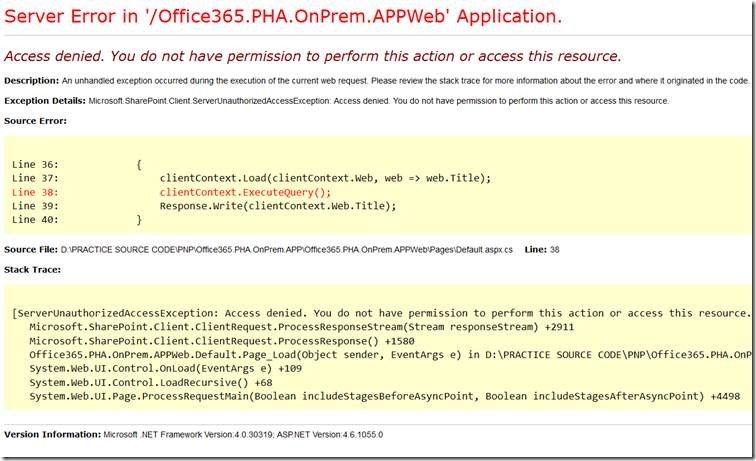Image resolution: width=756 pixels, height=461 pixels.
Task: Select the italic 'Access denied' message line
Action: tap(312, 56)
